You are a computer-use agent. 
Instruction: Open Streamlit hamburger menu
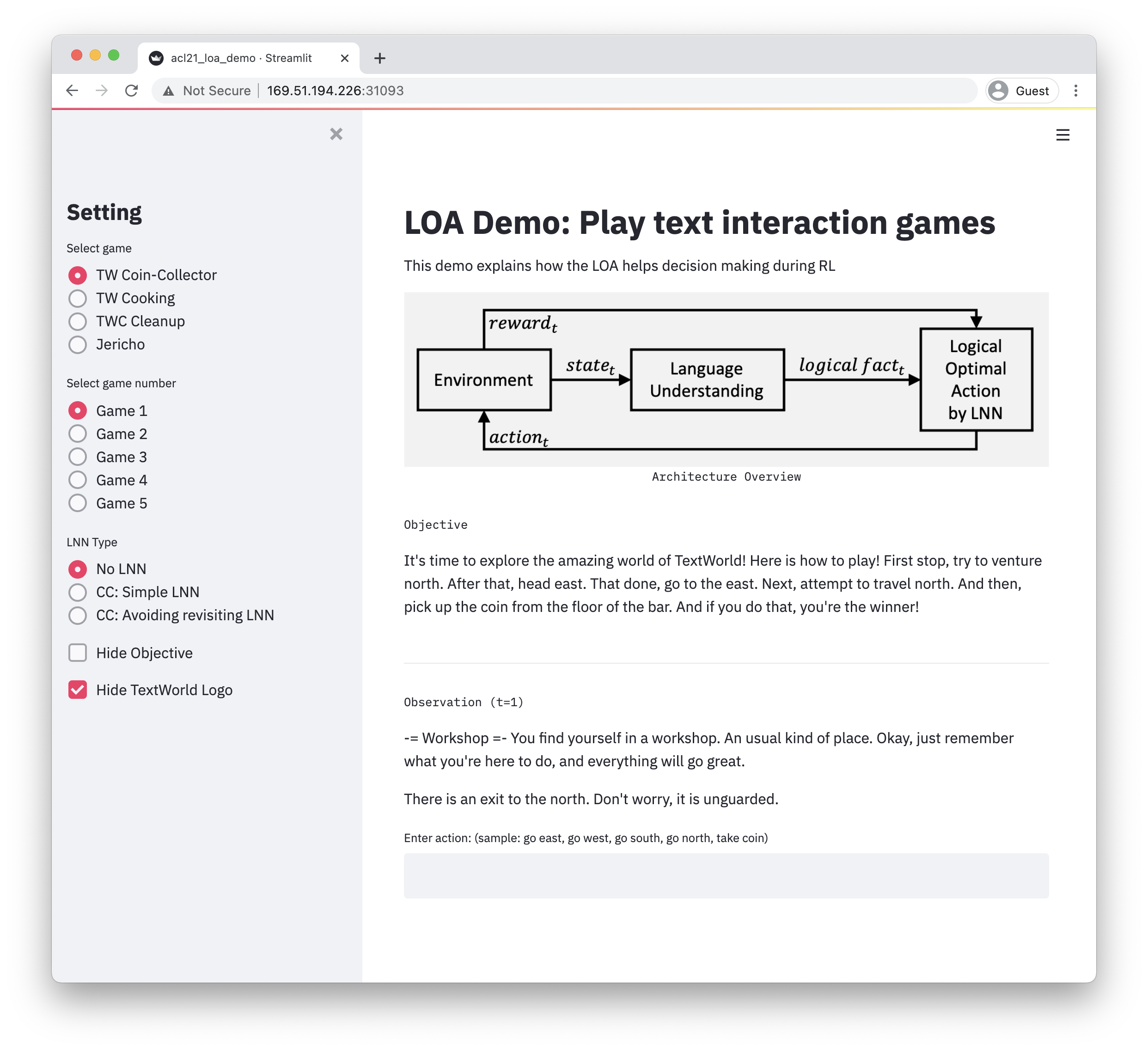click(x=1062, y=135)
